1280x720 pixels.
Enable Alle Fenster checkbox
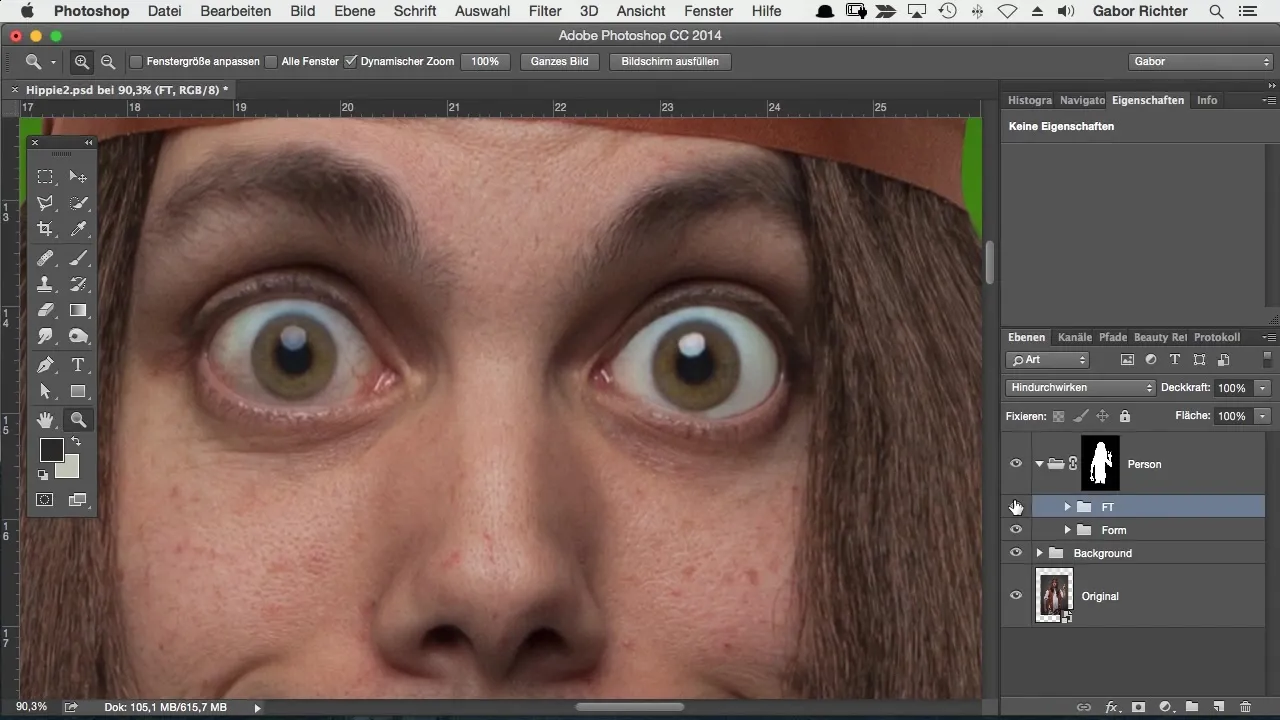[x=270, y=62]
